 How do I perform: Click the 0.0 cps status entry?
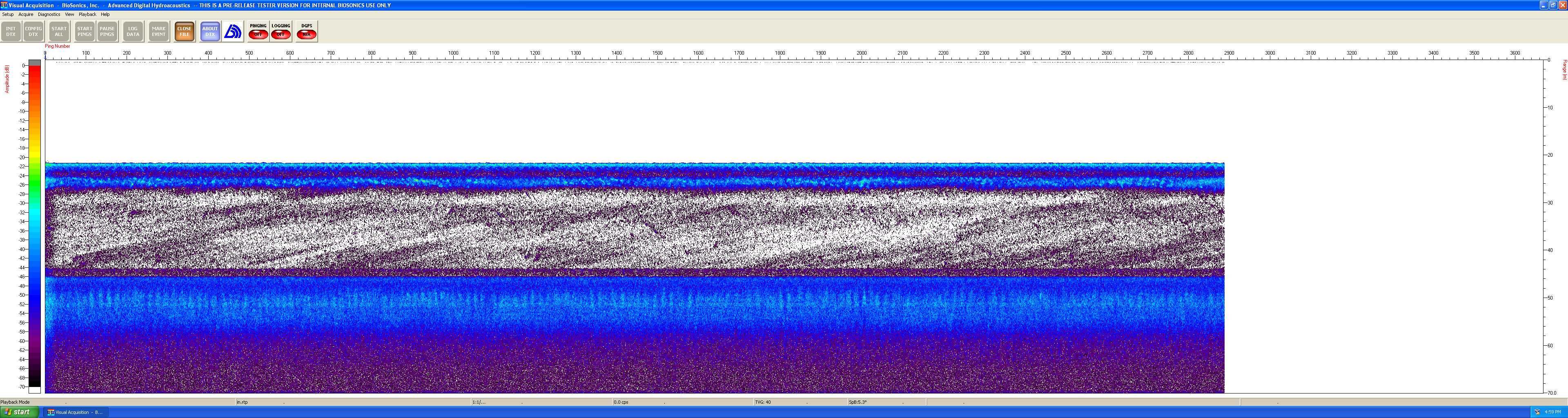(x=621, y=402)
